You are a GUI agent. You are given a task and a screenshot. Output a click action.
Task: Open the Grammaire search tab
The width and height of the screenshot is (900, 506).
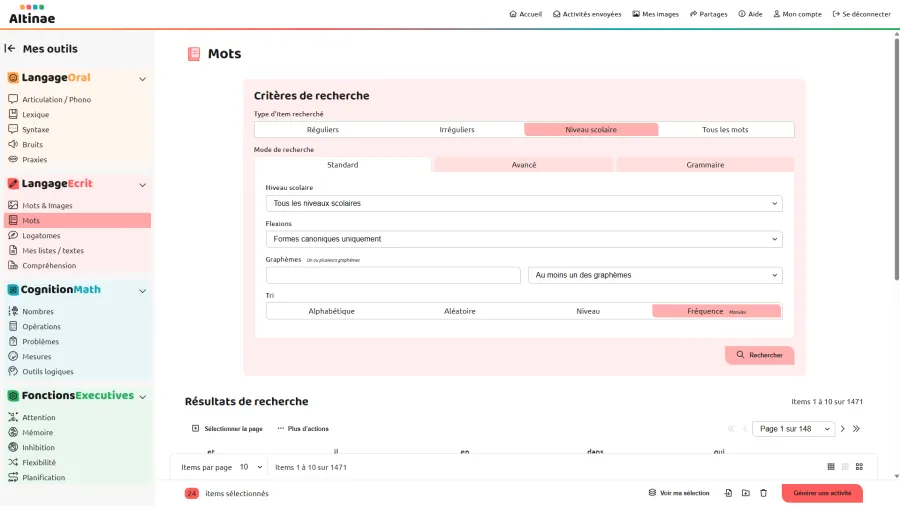pyautogui.click(x=705, y=165)
